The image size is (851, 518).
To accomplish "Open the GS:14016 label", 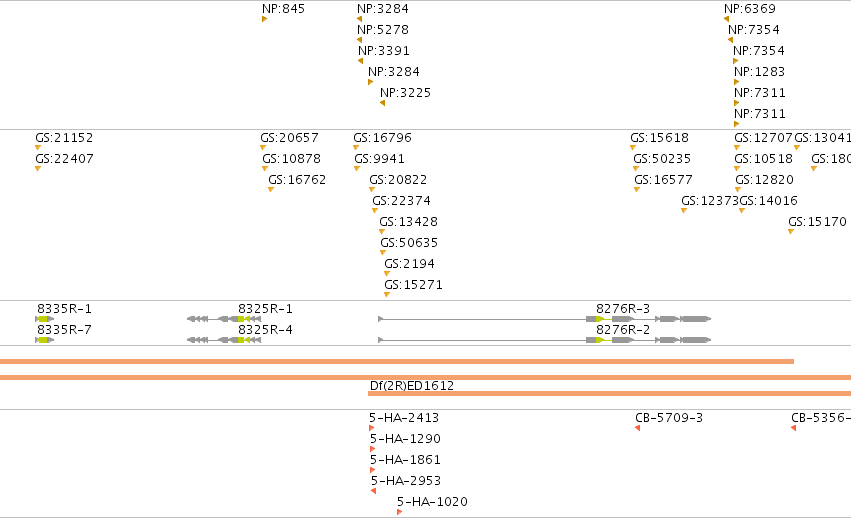I will [x=769, y=201].
